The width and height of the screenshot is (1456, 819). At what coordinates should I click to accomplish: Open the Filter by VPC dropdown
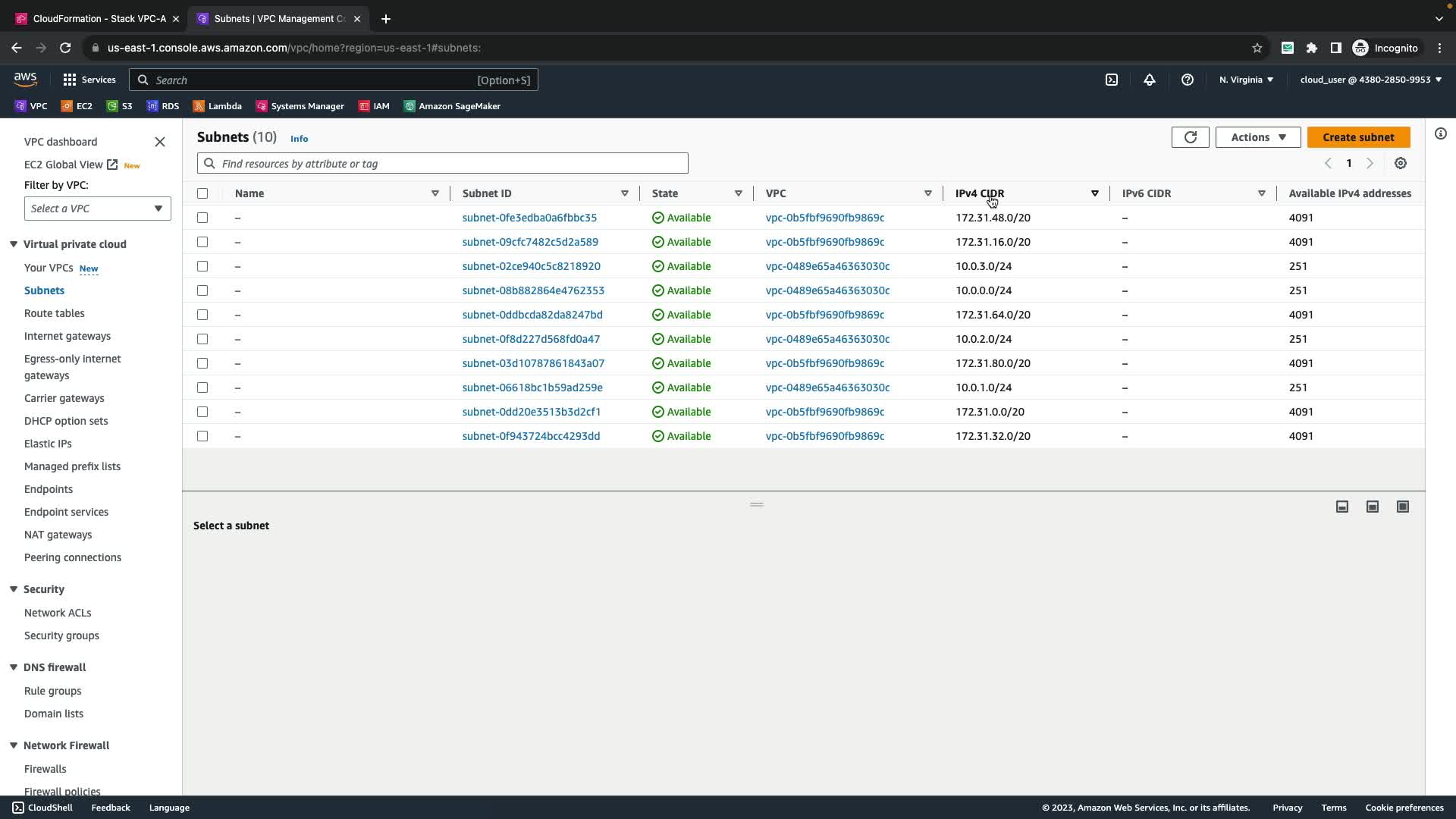point(97,209)
